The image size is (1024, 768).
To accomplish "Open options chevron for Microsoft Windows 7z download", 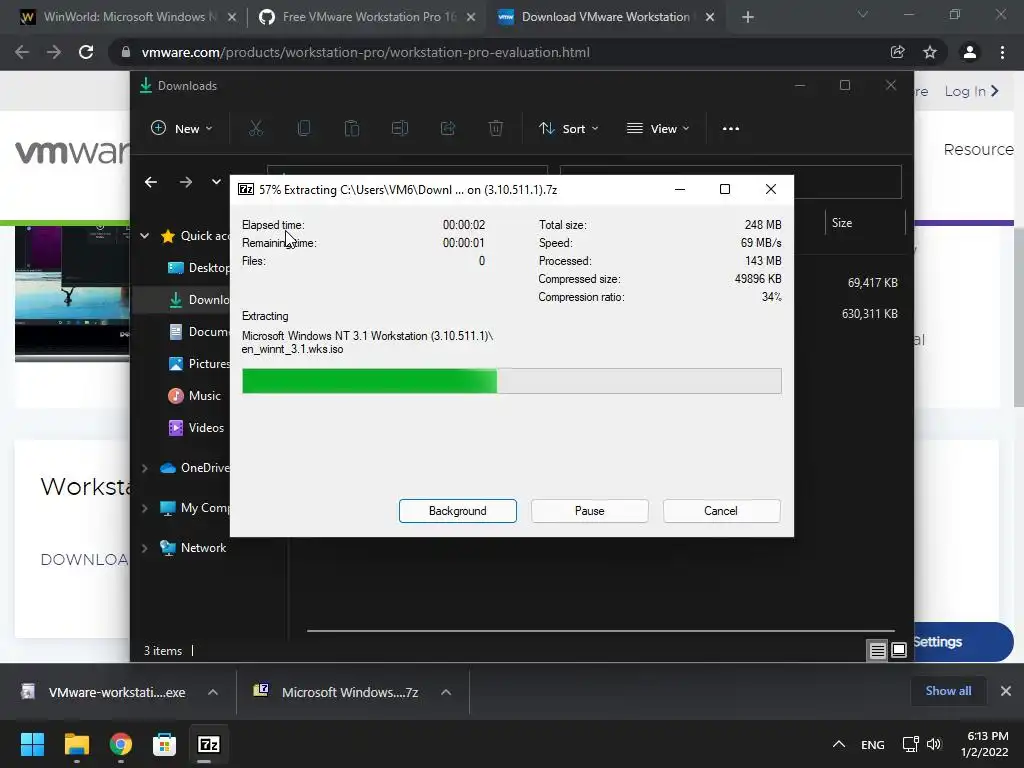I will [446, 692].
